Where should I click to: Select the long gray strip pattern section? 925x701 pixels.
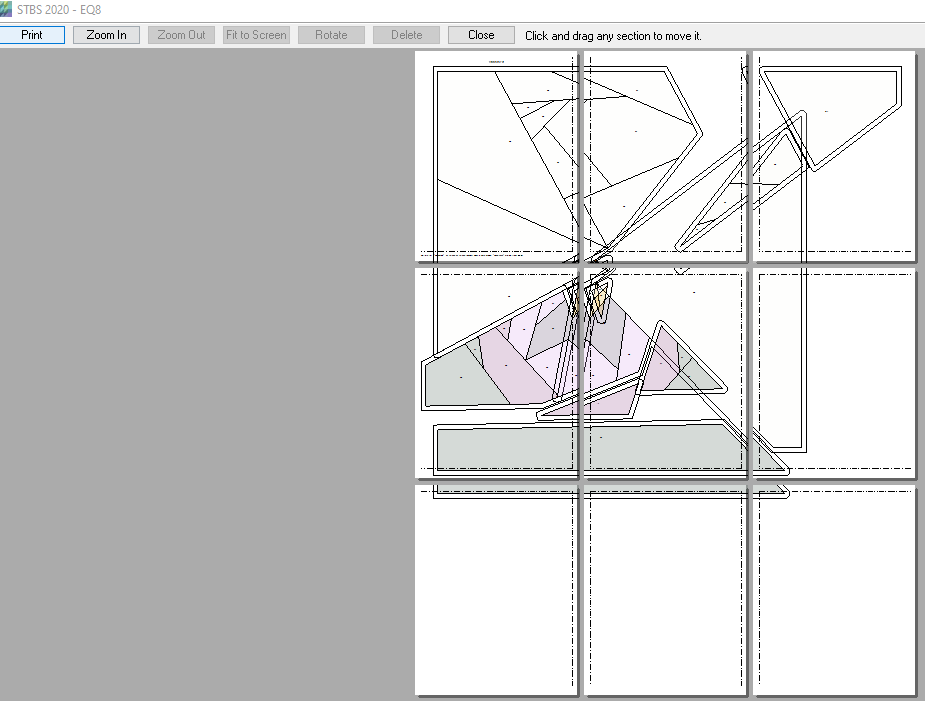click(x=600, y=447)
